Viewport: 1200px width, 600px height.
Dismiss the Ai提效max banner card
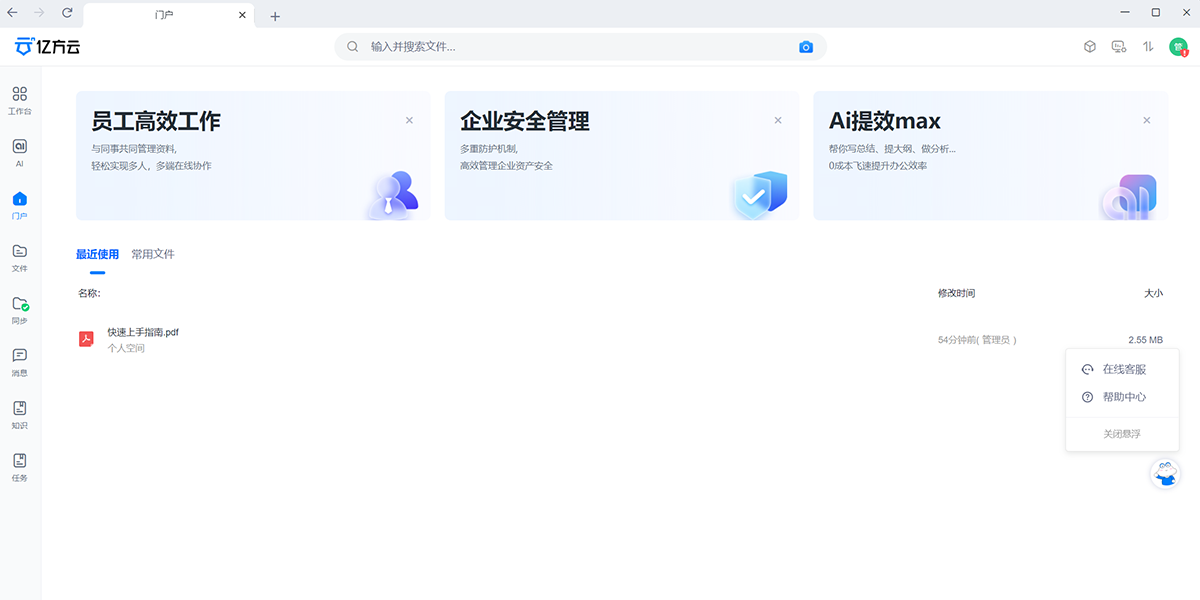click(x=1146, y=119)
